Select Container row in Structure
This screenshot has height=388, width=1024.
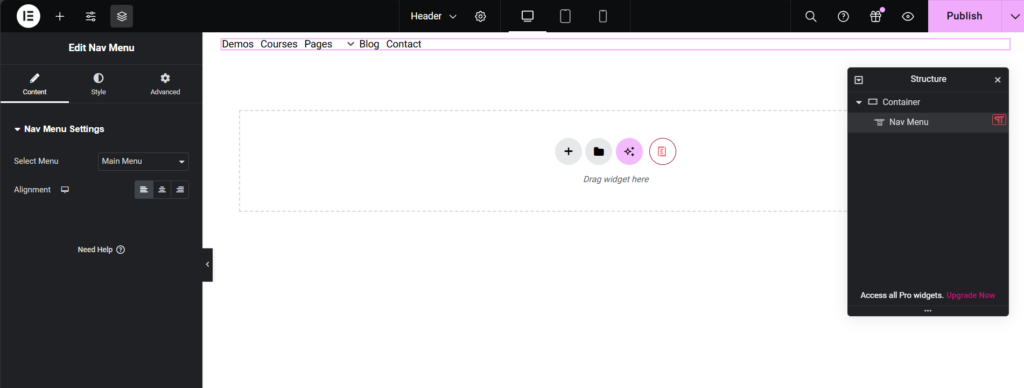pyautogui.click(x=928, y=103)
